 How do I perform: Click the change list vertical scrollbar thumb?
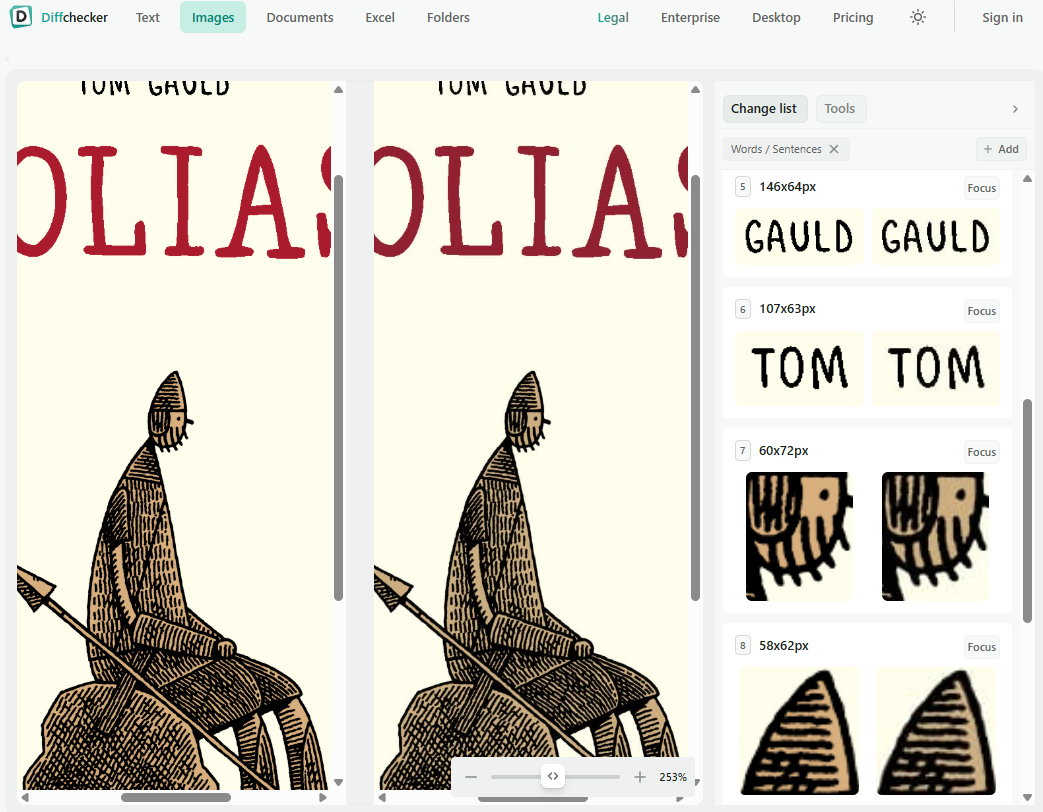1027,511
